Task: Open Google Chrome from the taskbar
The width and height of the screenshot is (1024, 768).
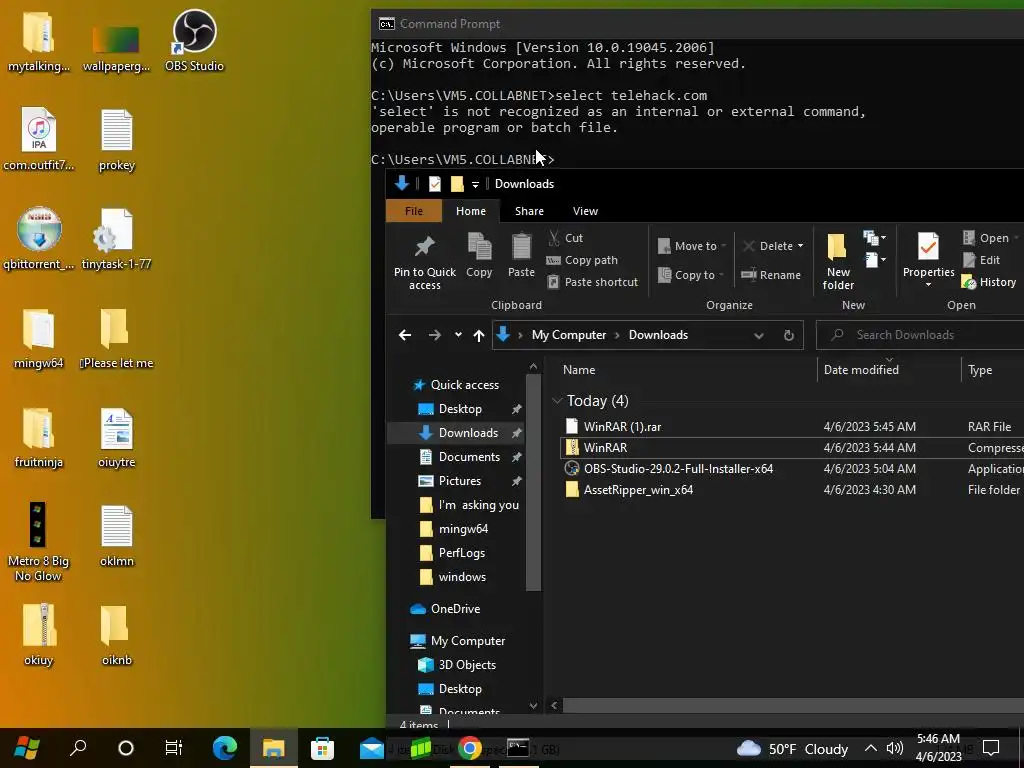Action: 470,748
